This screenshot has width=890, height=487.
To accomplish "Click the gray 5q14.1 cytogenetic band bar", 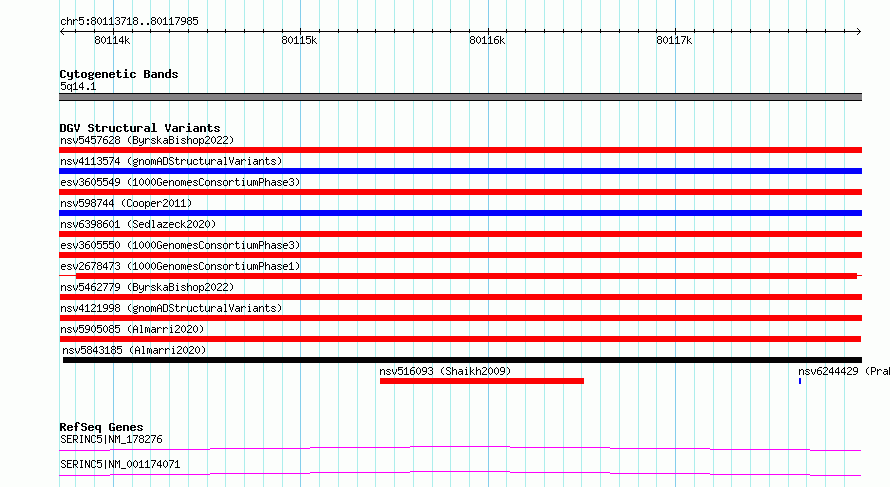I will 460,97.
